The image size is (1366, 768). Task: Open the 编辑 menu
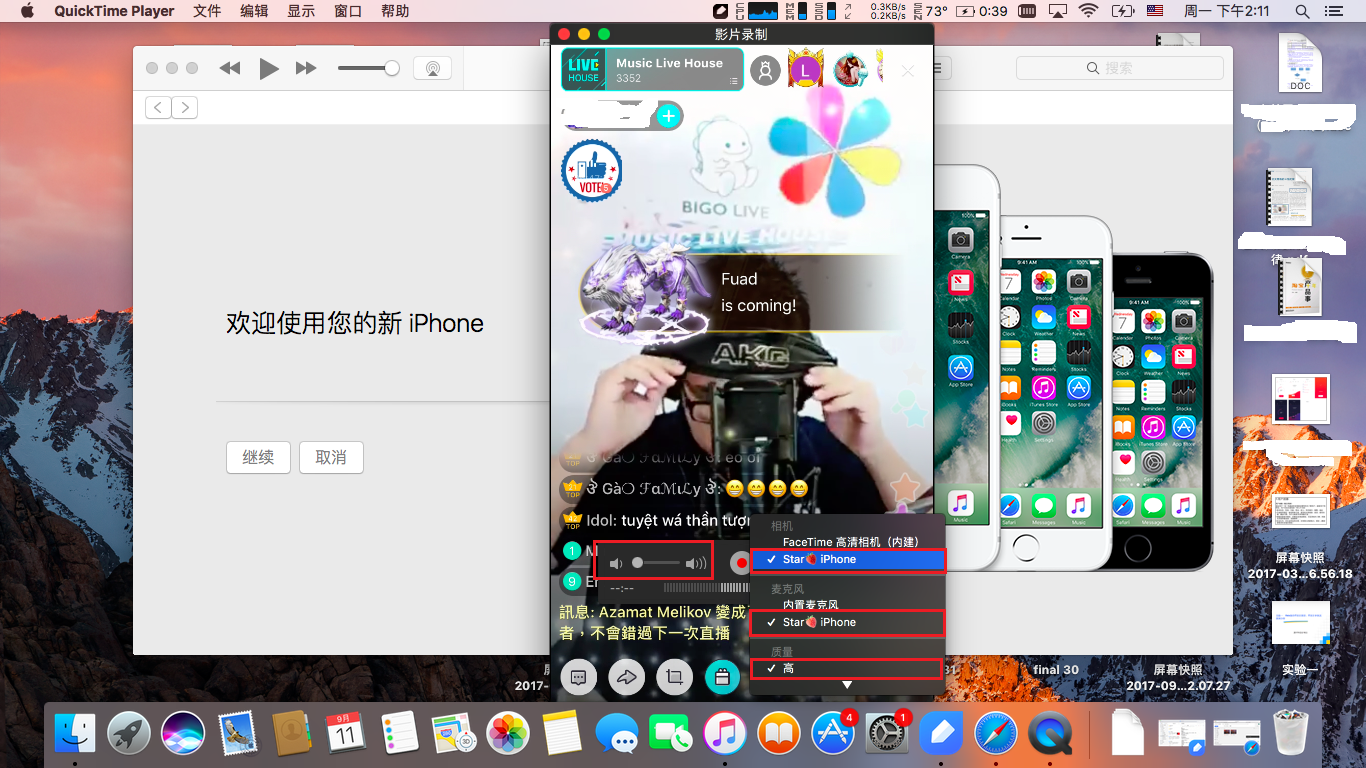tap(254, 11)
